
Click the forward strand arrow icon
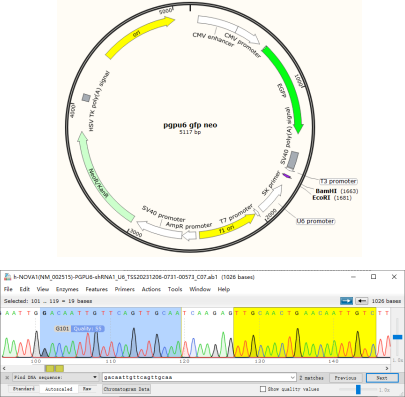point(346,301)
